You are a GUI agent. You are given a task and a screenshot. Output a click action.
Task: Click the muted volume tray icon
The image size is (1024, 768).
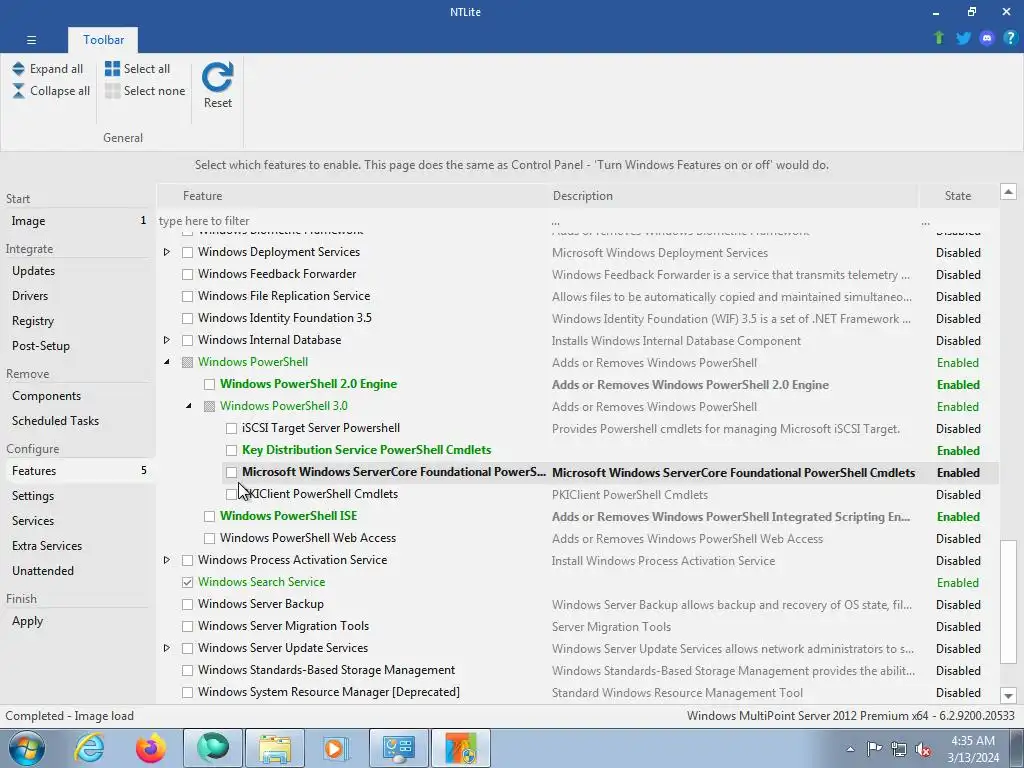923,749
